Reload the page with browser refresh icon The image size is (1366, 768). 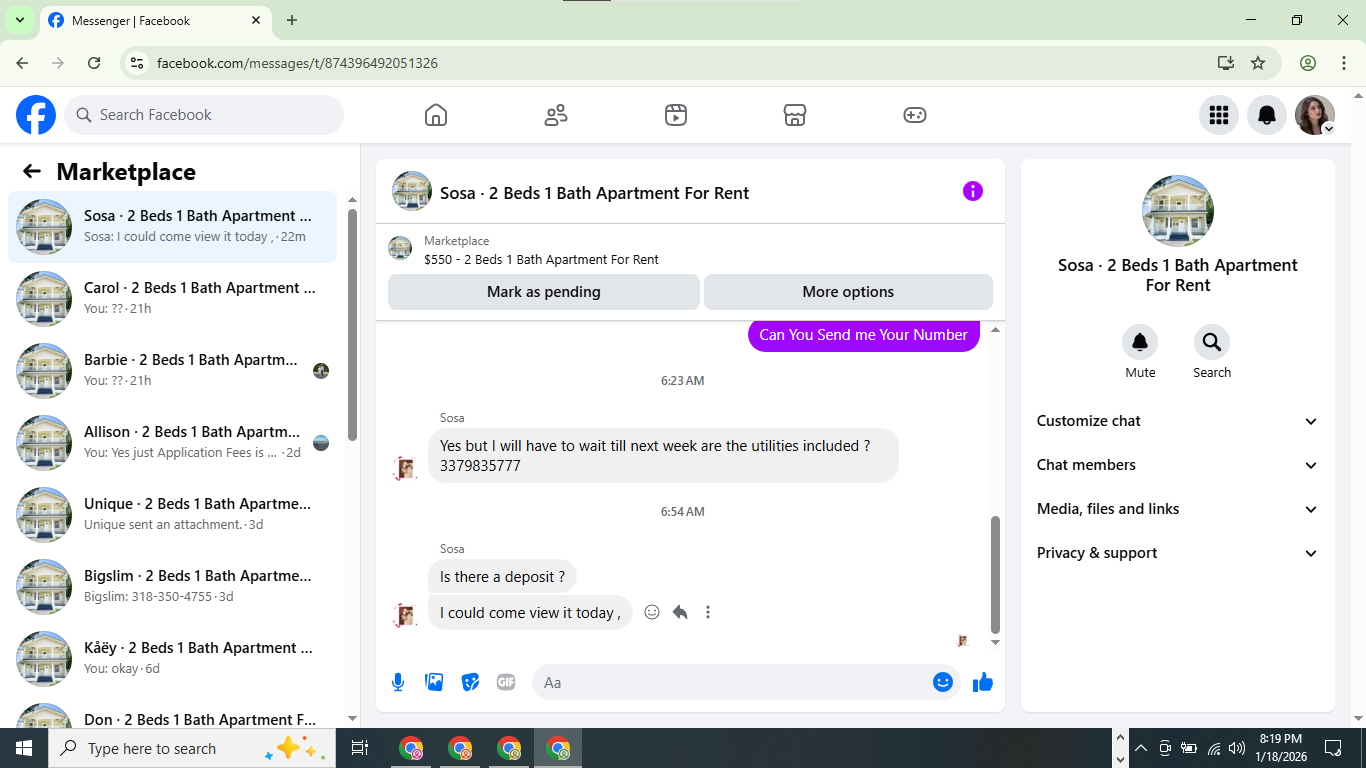click(94, 63)
